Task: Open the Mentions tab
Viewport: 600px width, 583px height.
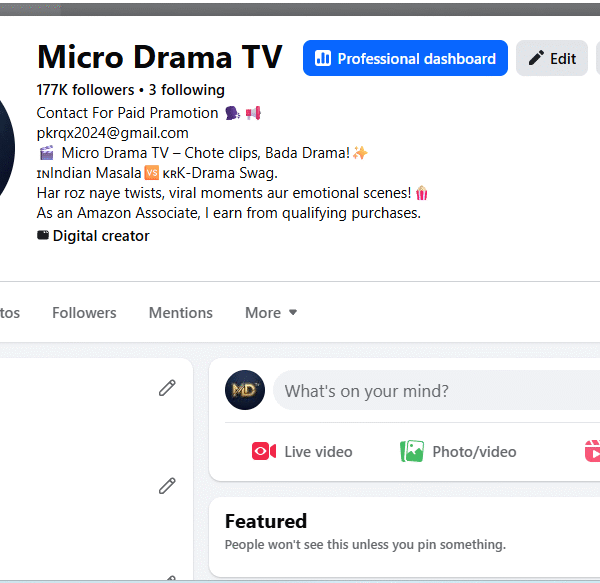Action: [181, 313]
